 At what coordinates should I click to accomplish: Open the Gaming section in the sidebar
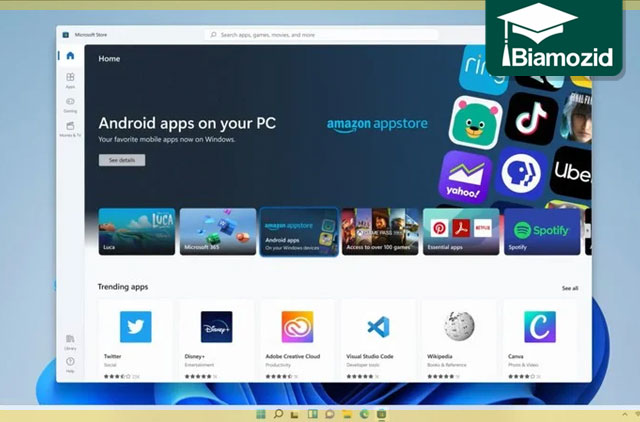click(70, 104)
